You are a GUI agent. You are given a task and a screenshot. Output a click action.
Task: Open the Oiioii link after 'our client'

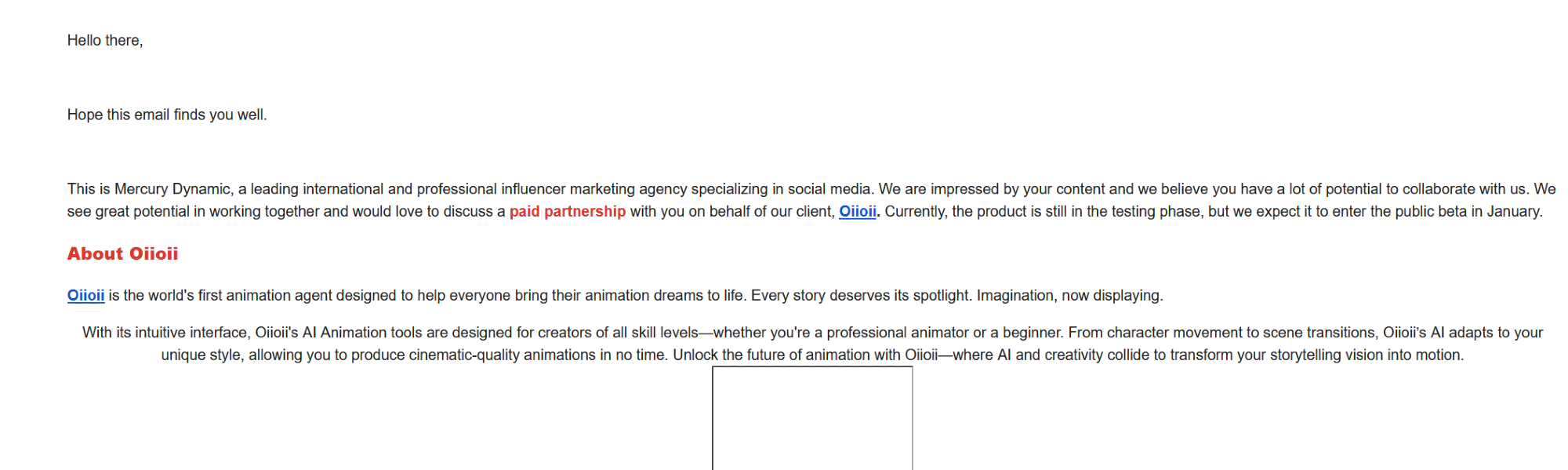pos(857,212)
